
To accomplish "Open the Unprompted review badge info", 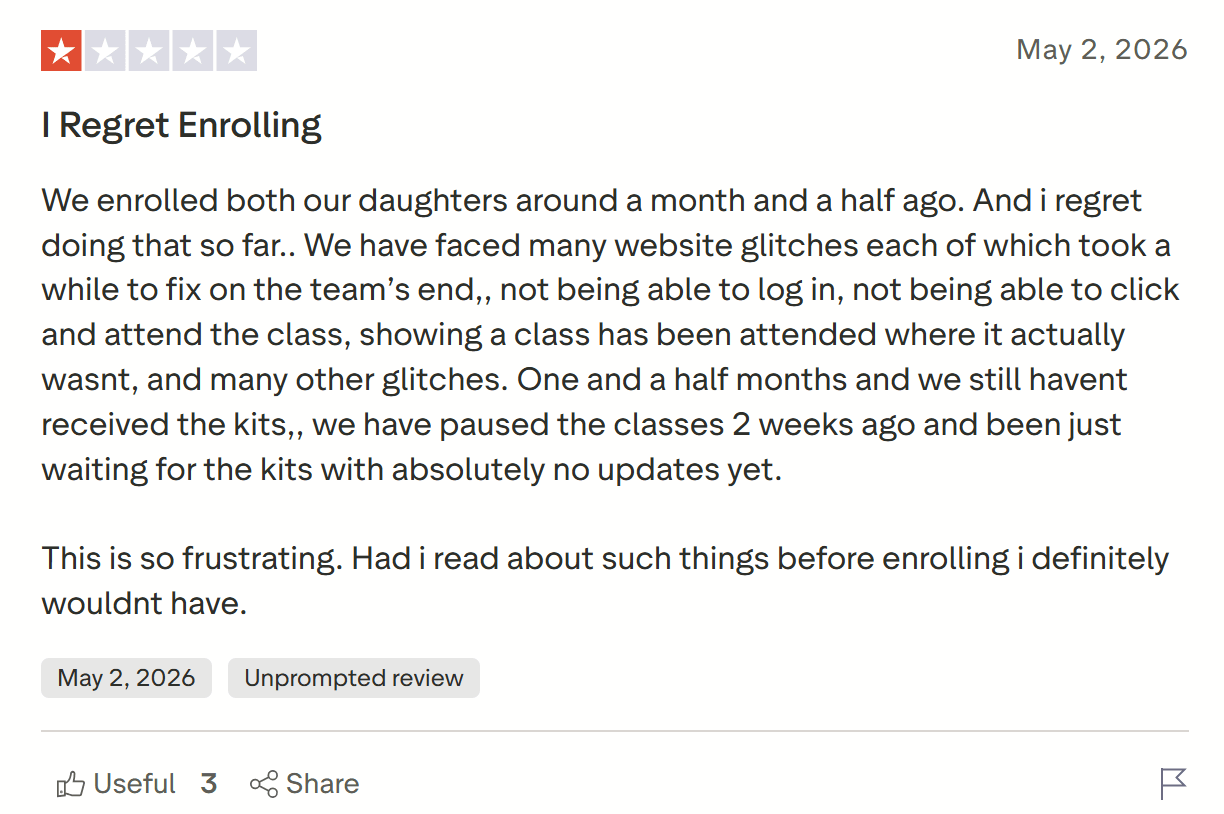I will [x=354, y=678].
